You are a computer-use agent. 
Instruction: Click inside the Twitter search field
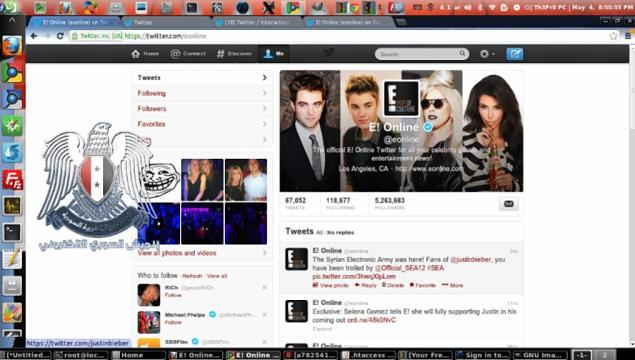(x=417, y=54)
